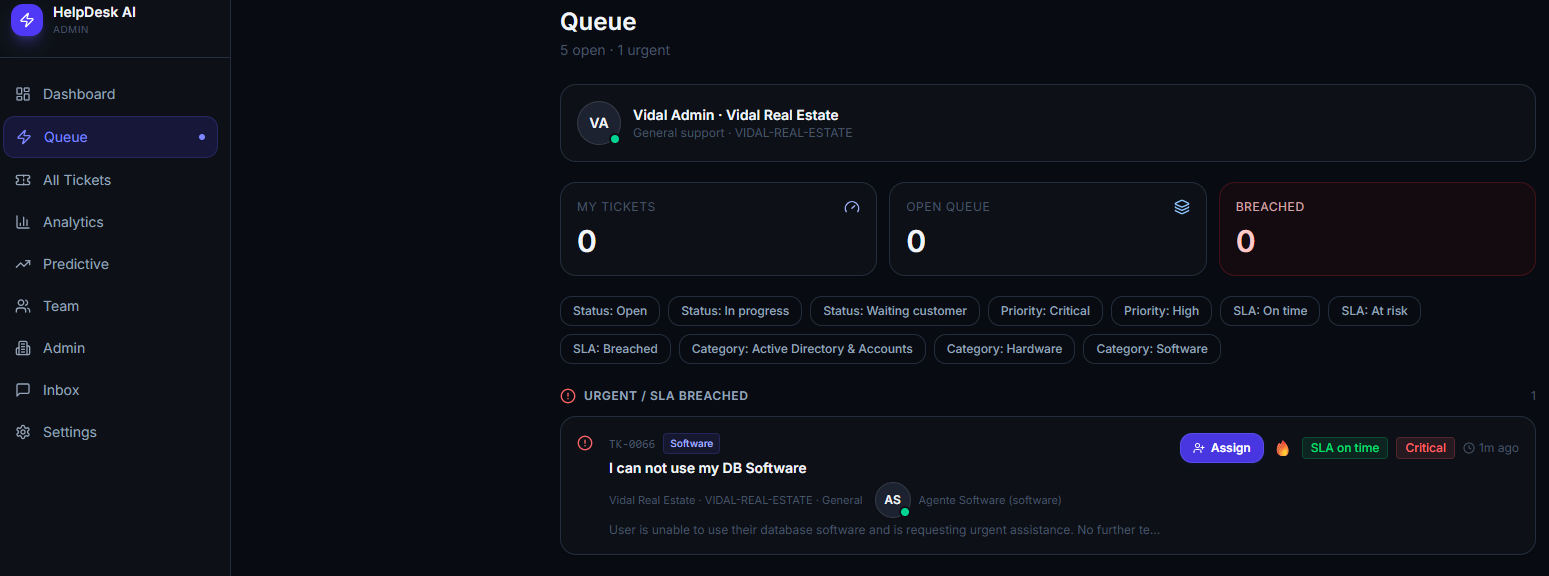Click 'Vidal Real Estate · VIDAL-REAL-ESTATE · General' text
The image size is (1549, 576).
click(736, 500)
